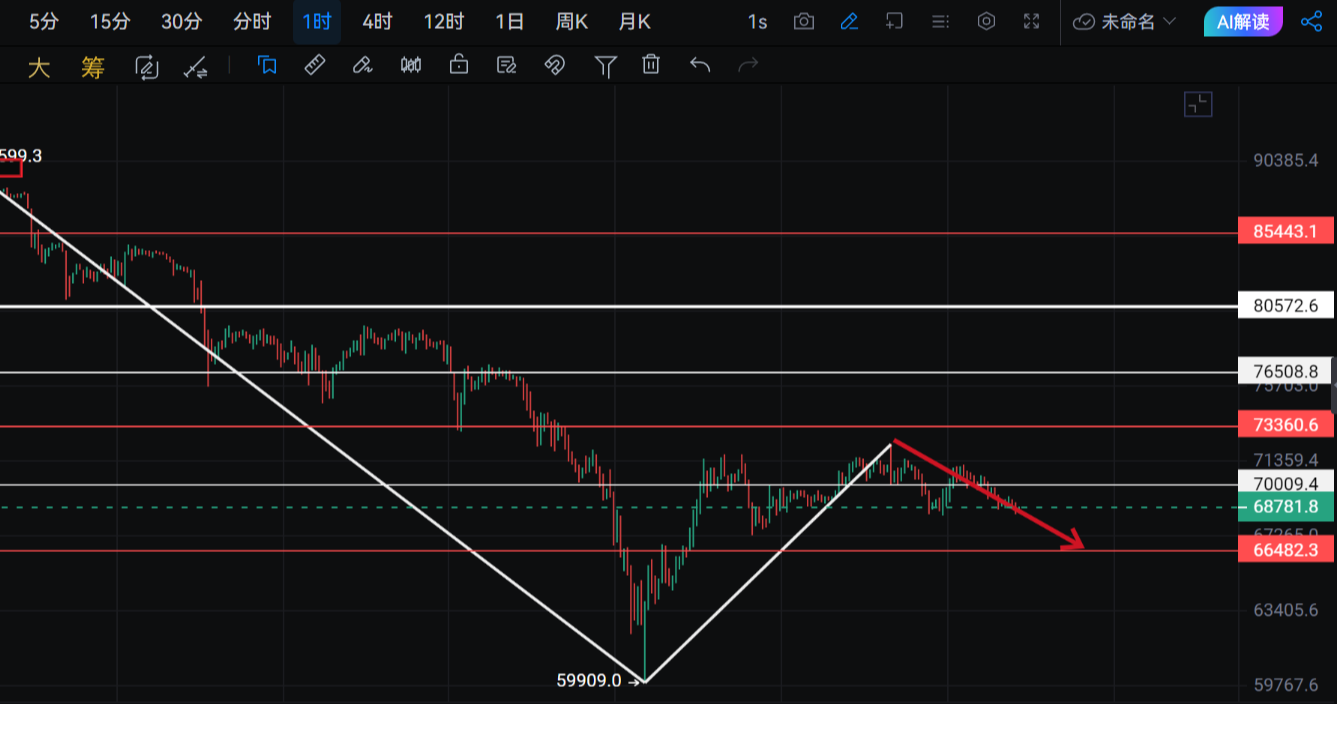Viewport: 1337px width, 755px height.
Task: Collapse the chart using the corner shrink icon
Action: pos(1197,104)
